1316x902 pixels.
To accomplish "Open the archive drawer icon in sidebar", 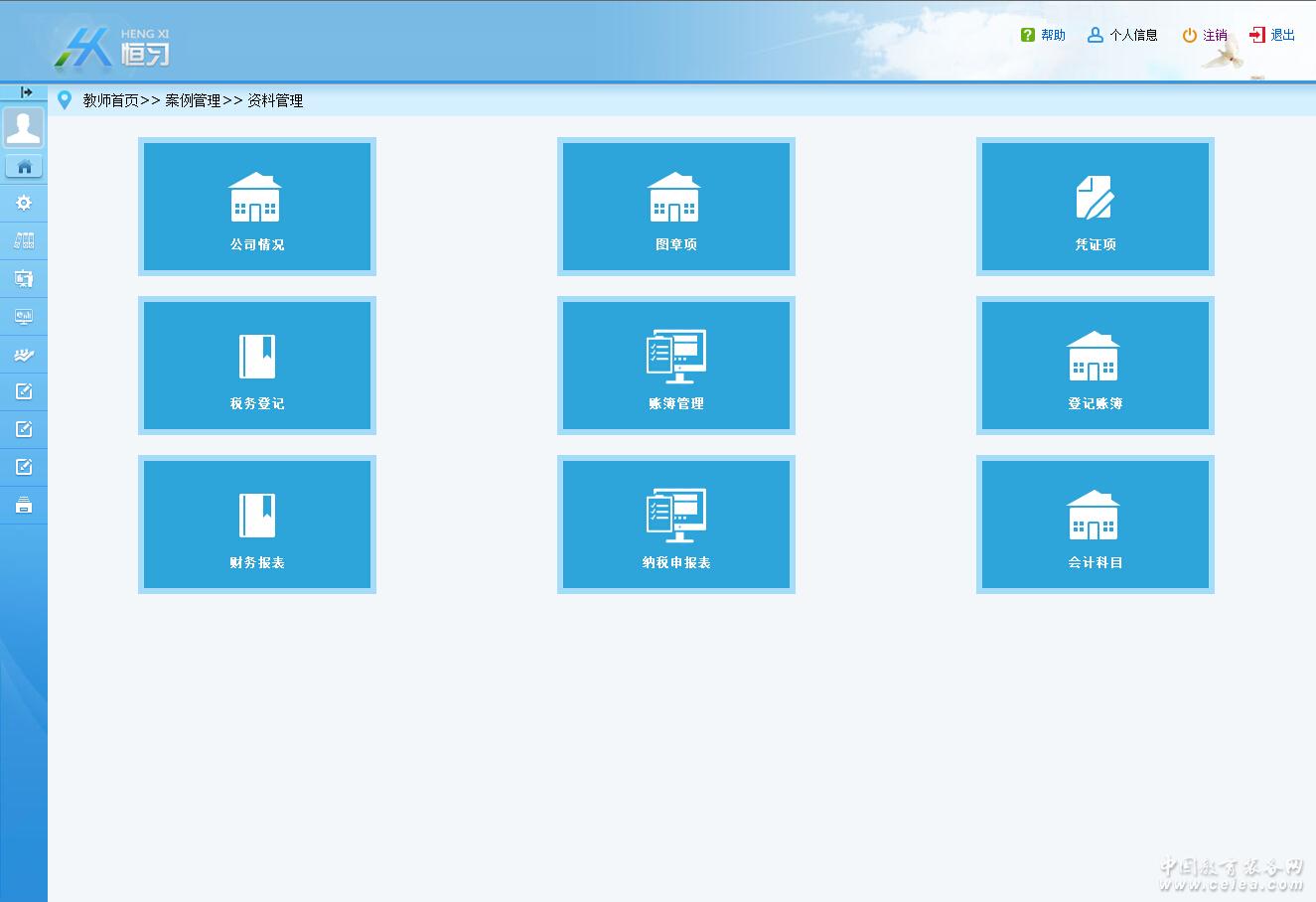I will [x=24, y=506].
